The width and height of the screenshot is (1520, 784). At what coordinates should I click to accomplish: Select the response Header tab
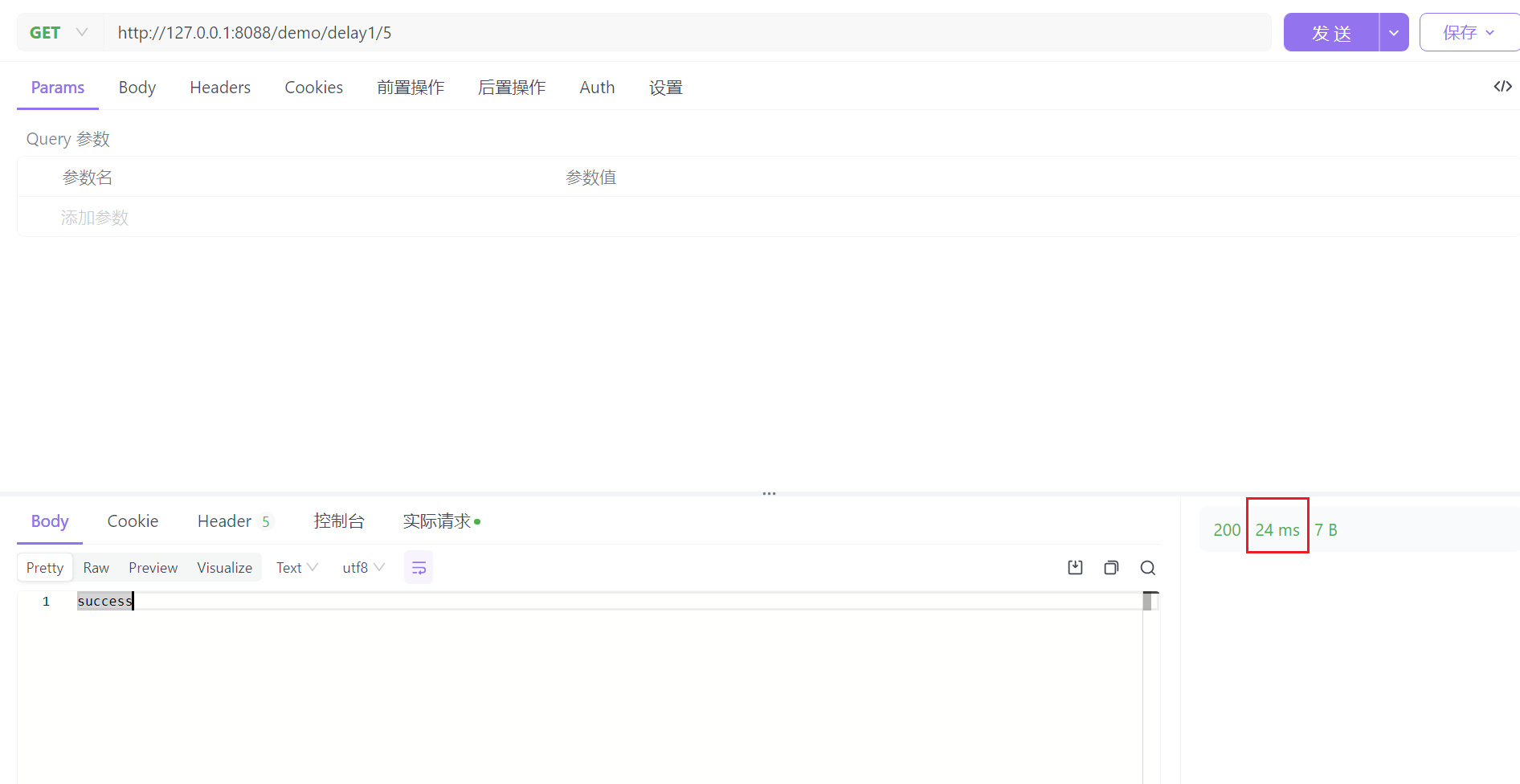(x=235, y=521)
